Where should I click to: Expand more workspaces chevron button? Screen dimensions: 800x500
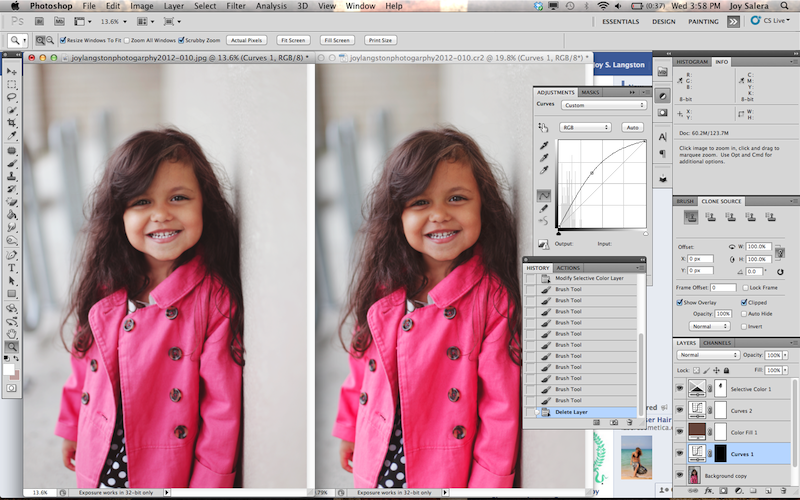(x=733, y=21)
